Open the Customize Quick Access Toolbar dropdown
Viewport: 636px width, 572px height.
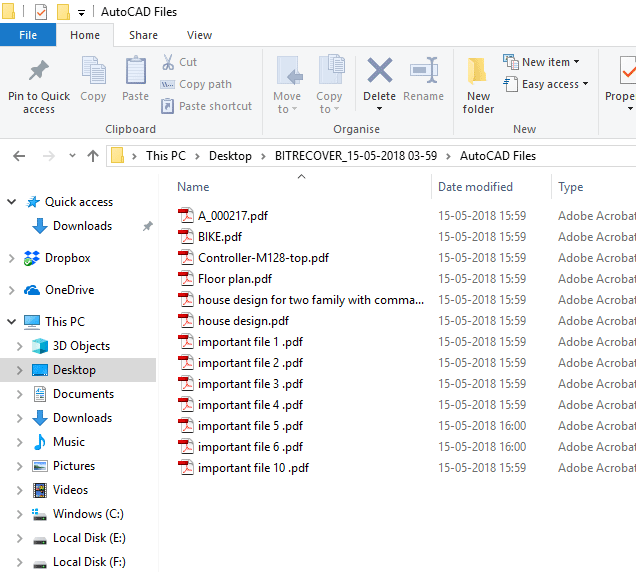pyautogui.click(x=81, y=13)
